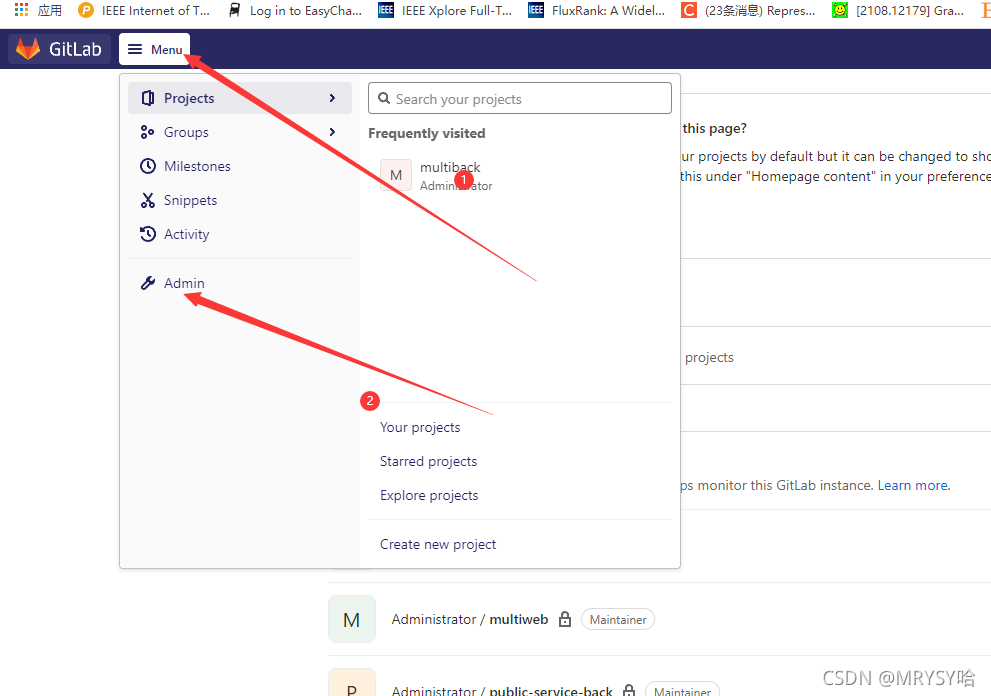
Task: Open the Log in to EasyCha... bookmark
Action: [x=295, y=10]
